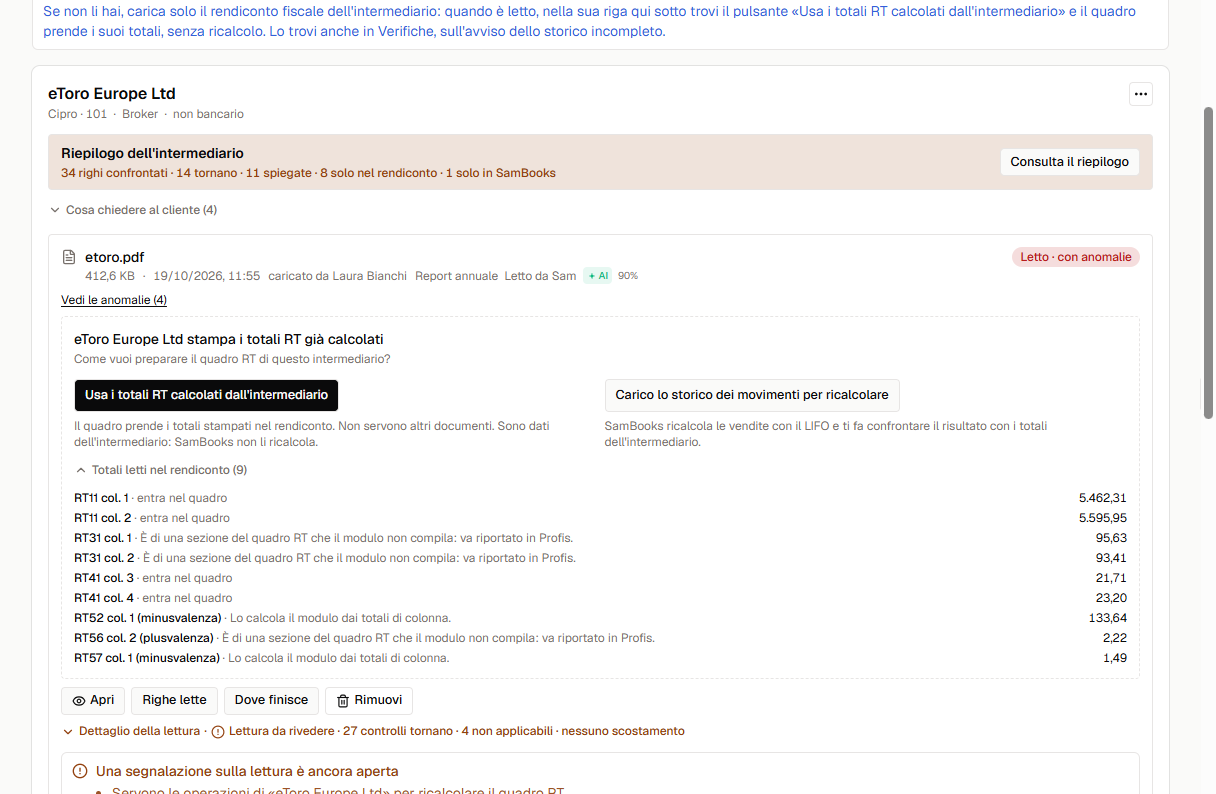
Task: Click the page vertical scrollbar thumb
Action: (x=1208, y=262)
